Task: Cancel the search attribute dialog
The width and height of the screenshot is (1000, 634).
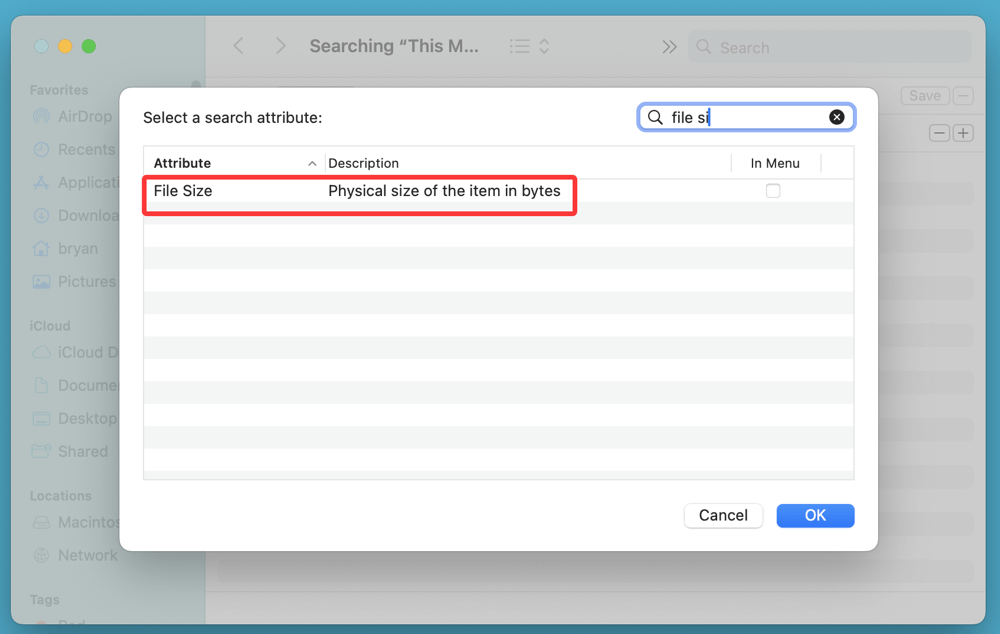Action: tap(723, 515)
